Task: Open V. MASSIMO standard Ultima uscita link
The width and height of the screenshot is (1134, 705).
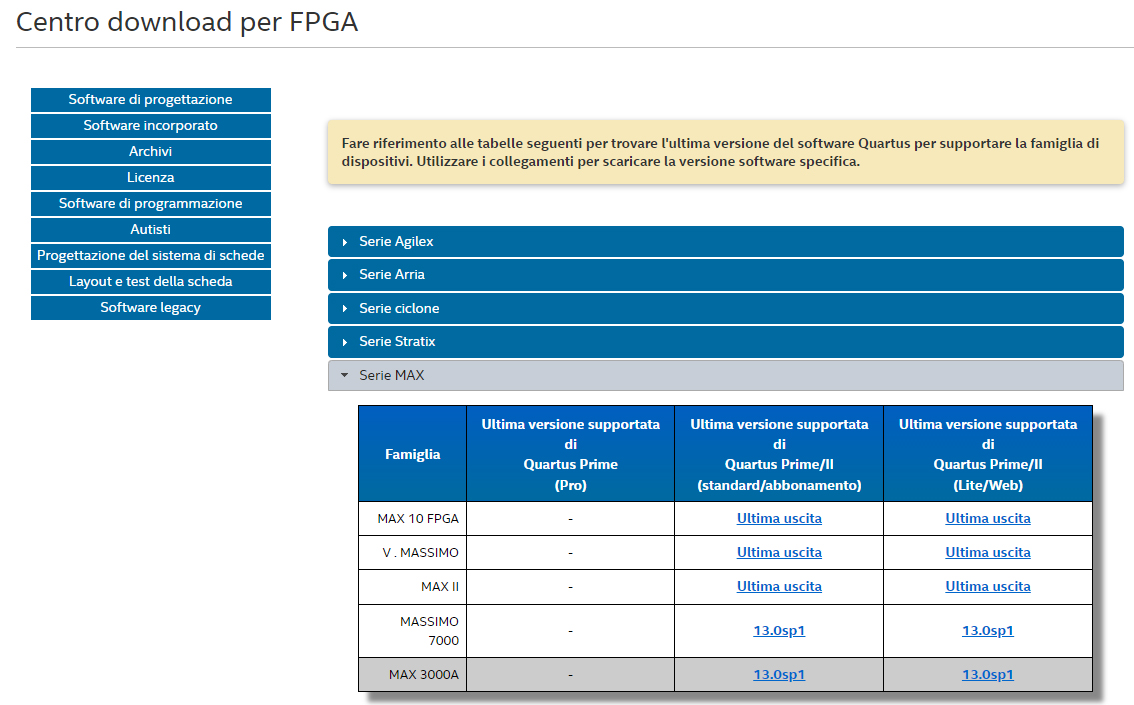Action: (779, 553)
